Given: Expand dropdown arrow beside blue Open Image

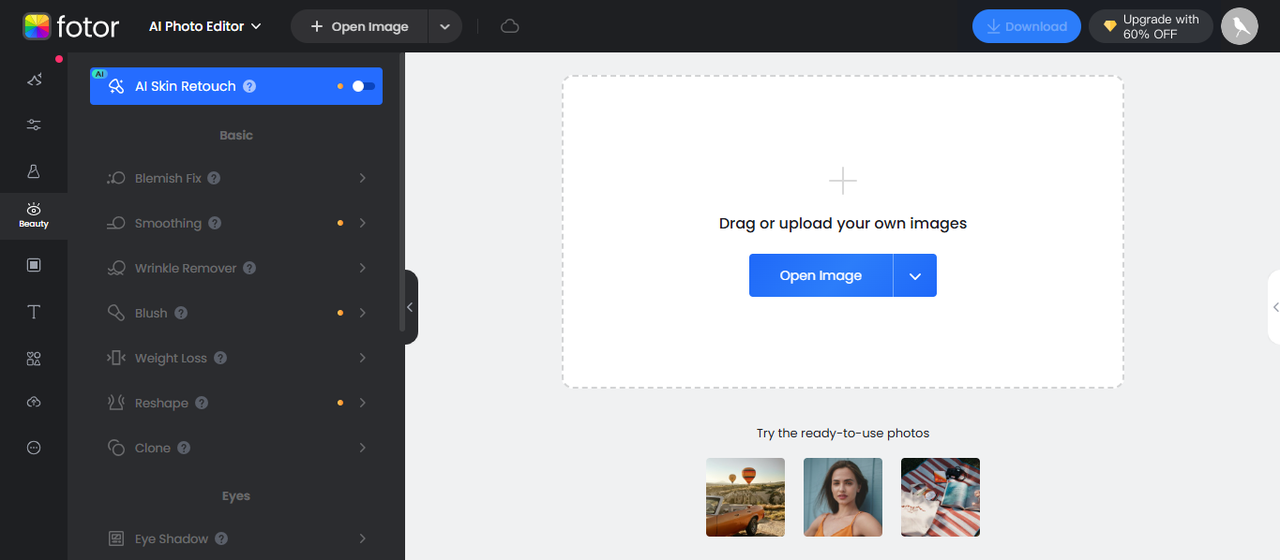Looking at the screenshot, I should pyautogui.click(x=915, y=276).
